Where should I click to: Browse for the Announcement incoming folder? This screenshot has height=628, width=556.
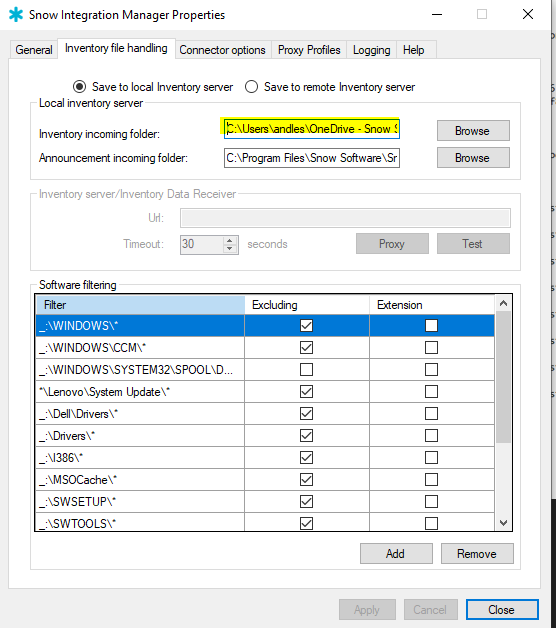pyautogui.click(x=473, y=158)
